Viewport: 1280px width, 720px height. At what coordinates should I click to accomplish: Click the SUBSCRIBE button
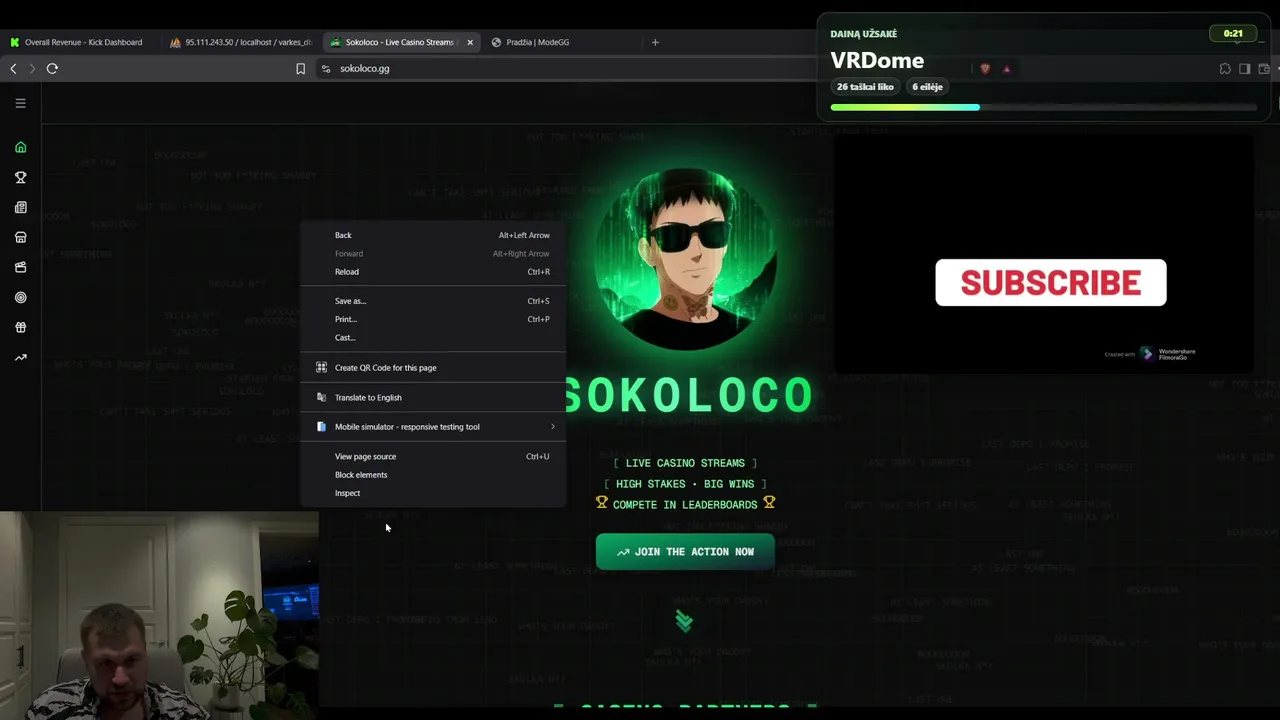click(1051, 283)
